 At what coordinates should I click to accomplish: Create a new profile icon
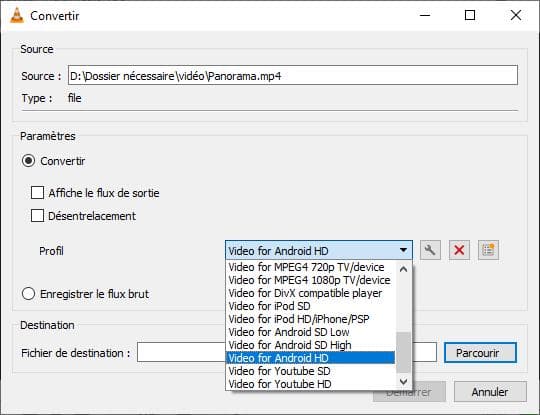point(488,250)
